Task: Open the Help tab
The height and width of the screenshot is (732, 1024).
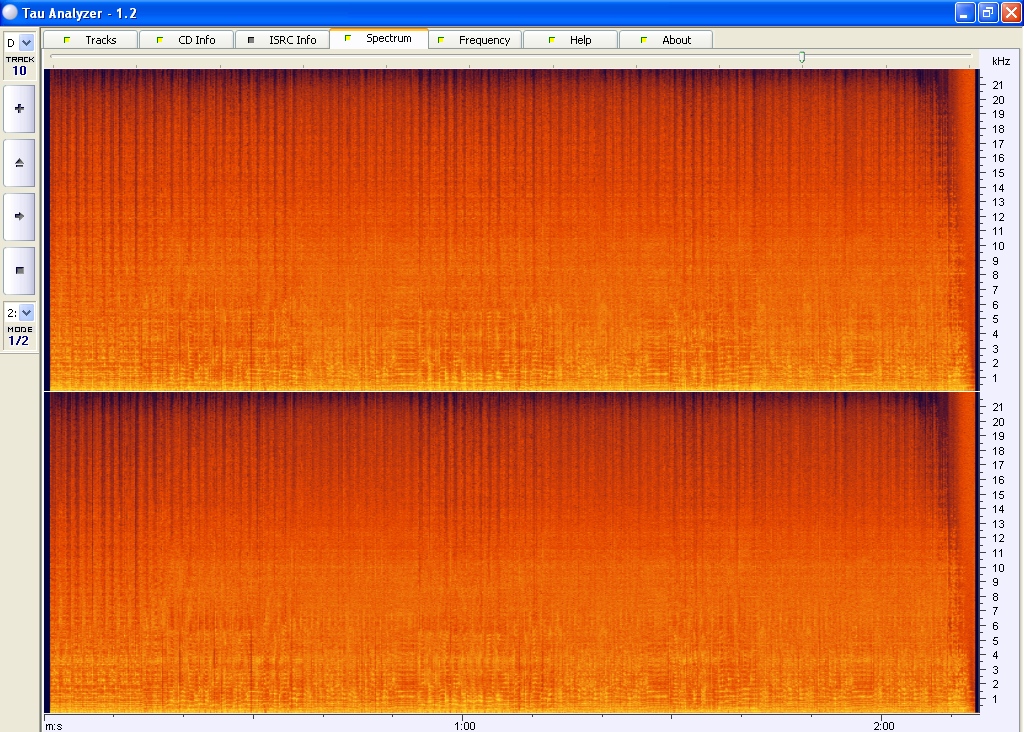Action: point(570,40)
